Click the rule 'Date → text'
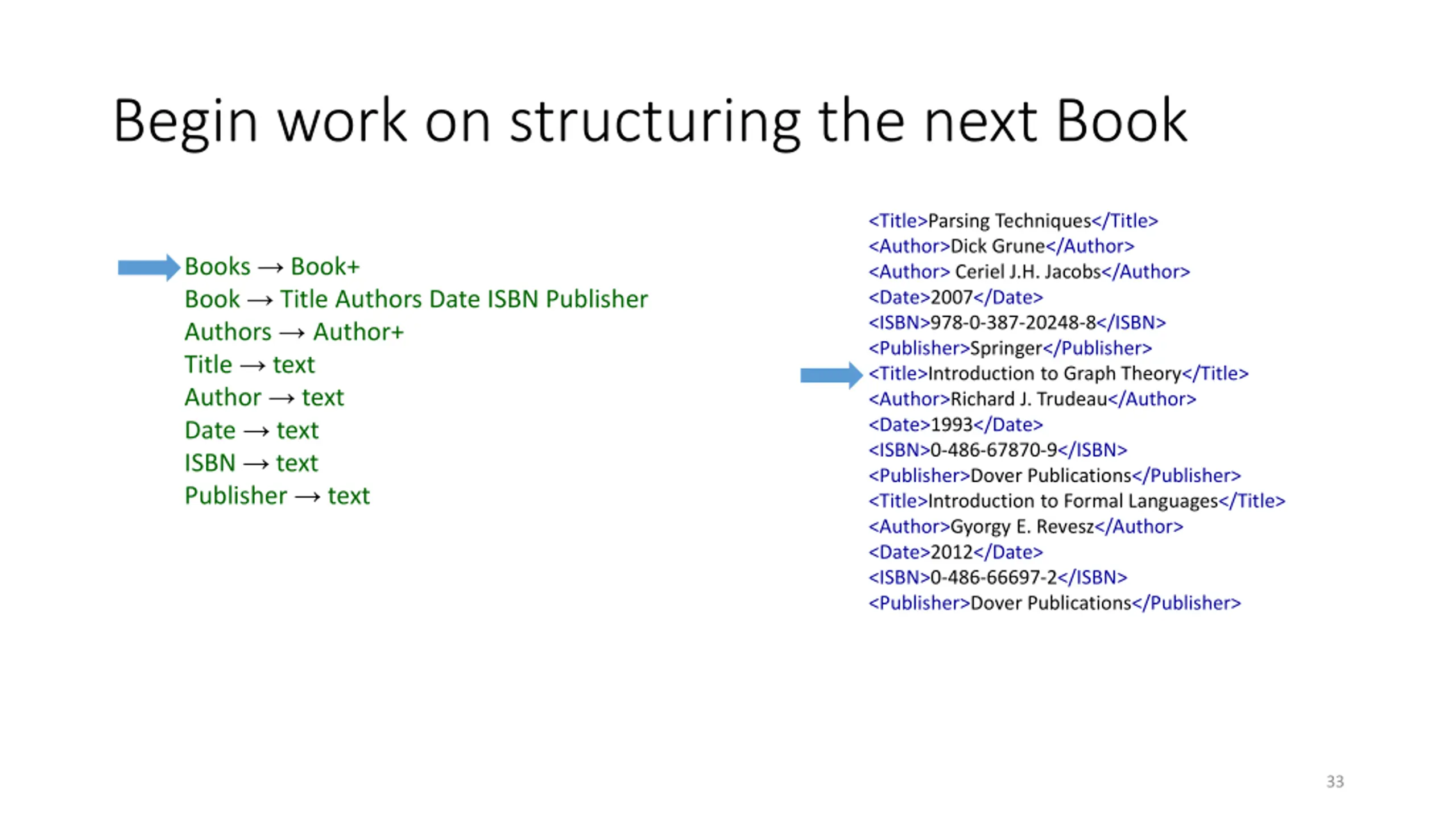This screenshot has height=819, width=1456. coord(251,430)
